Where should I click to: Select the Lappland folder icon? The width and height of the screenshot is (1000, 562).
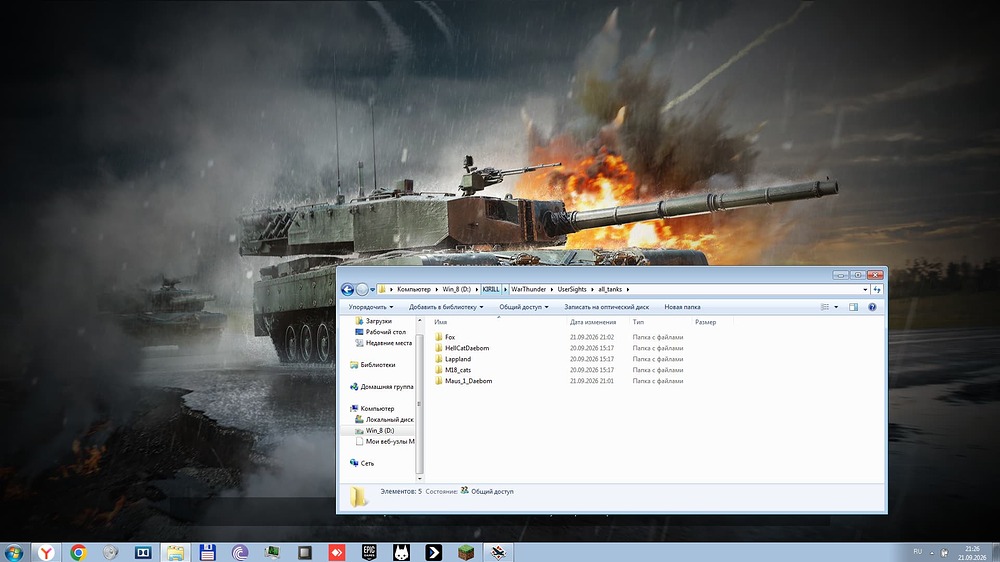[x=438, y=359]
